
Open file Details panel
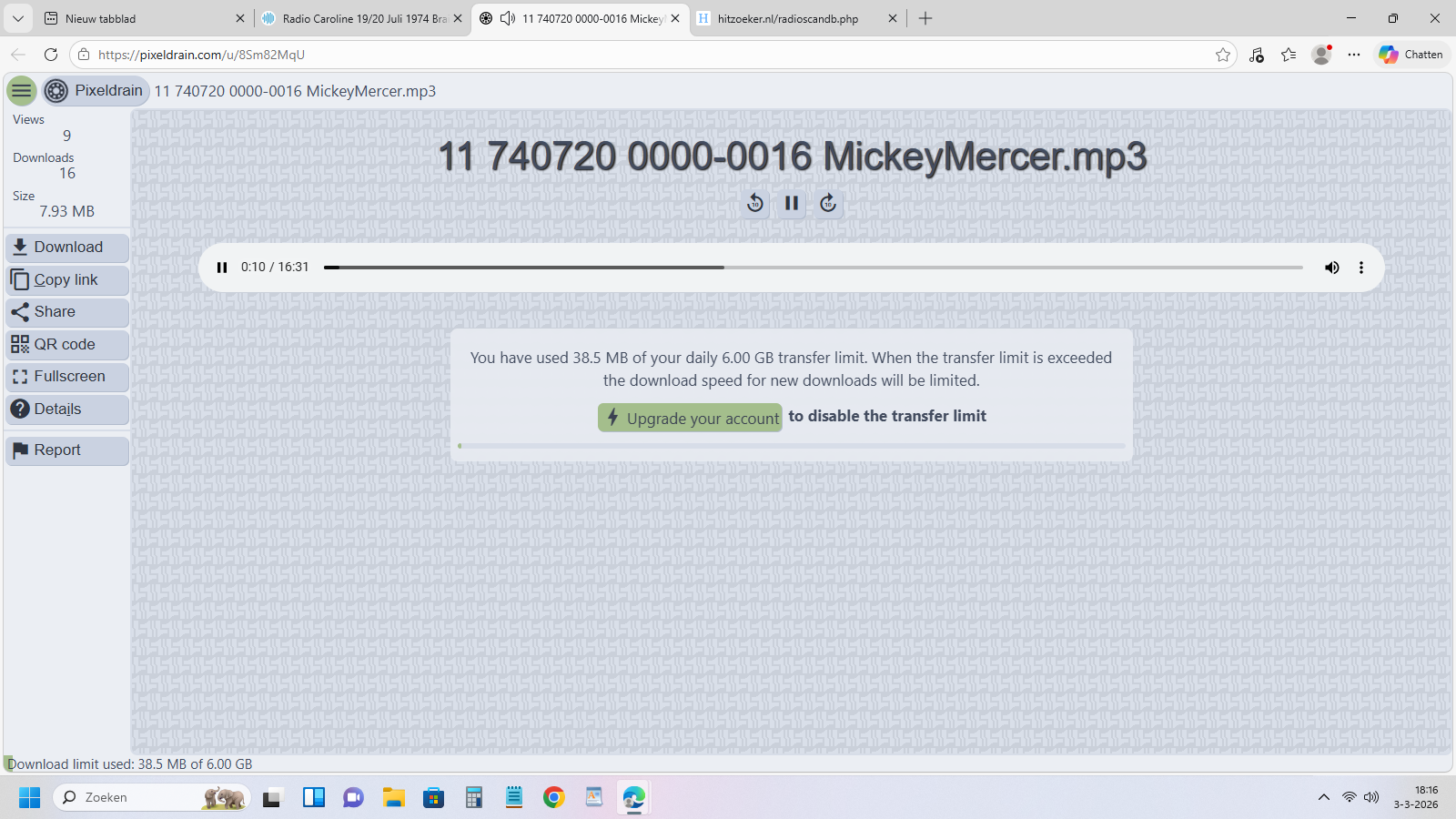pos(67,409)
